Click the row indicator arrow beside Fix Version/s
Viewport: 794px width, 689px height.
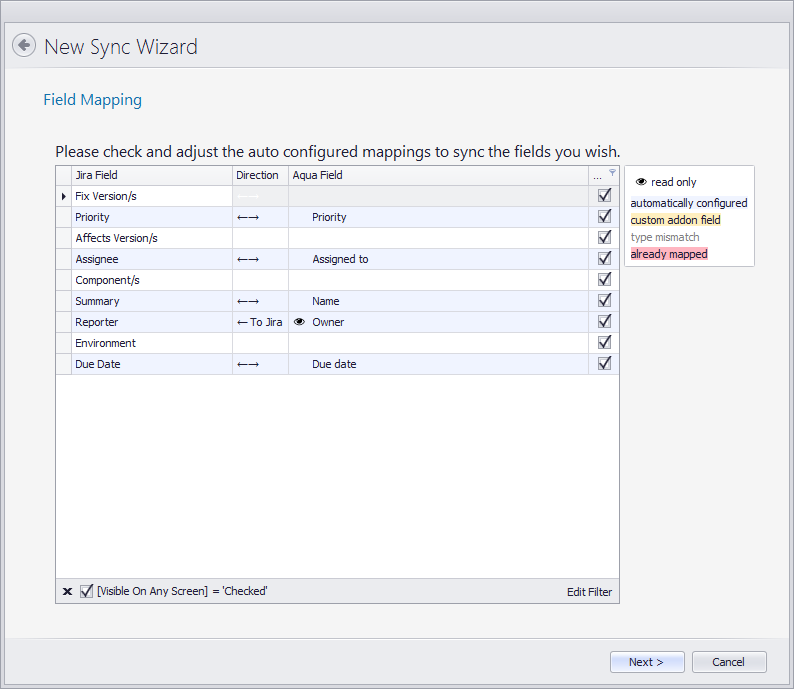(64, 196)
